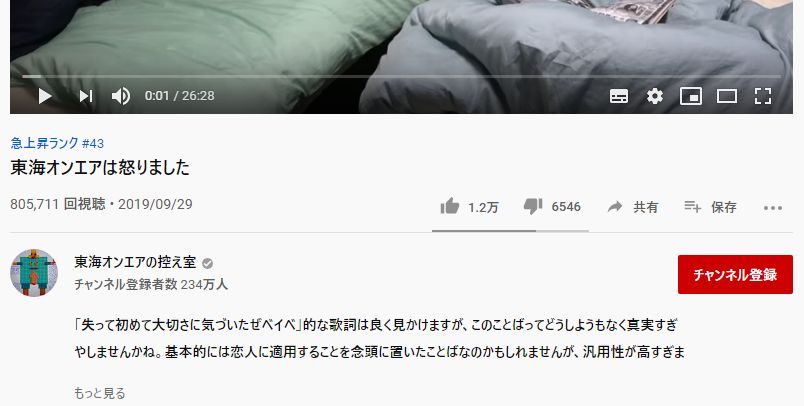804x406 pixels.
Task: Expand the description with もっと見る
Action: click(x=99, y=393)
